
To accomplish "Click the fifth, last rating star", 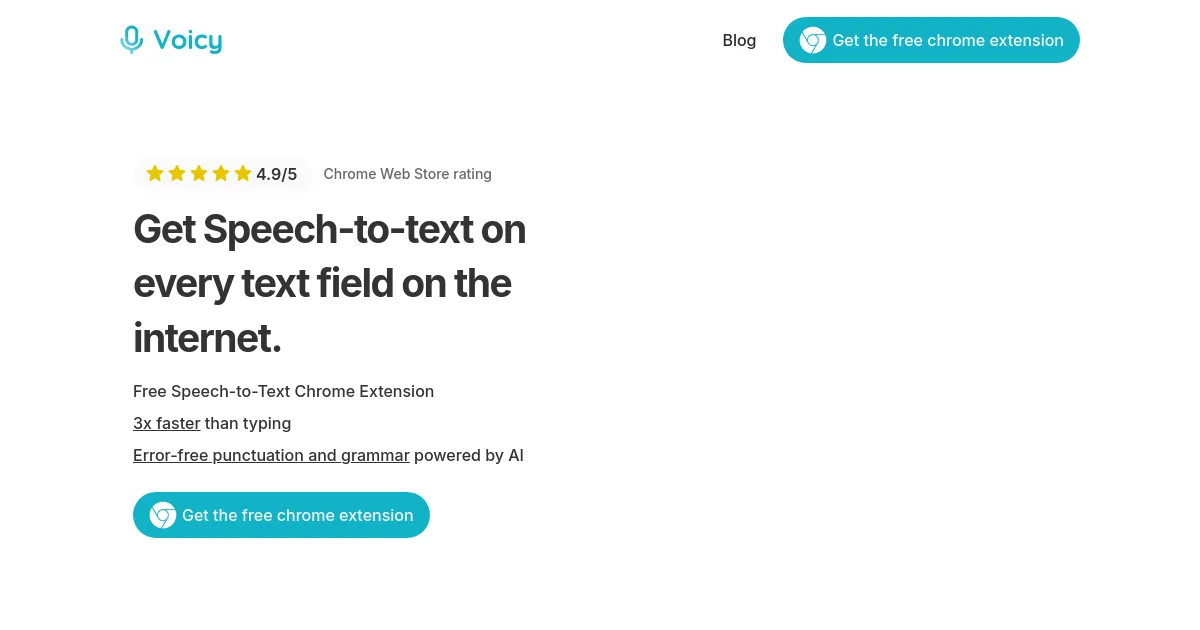I will pyautogui.click(x=243, y=174).
